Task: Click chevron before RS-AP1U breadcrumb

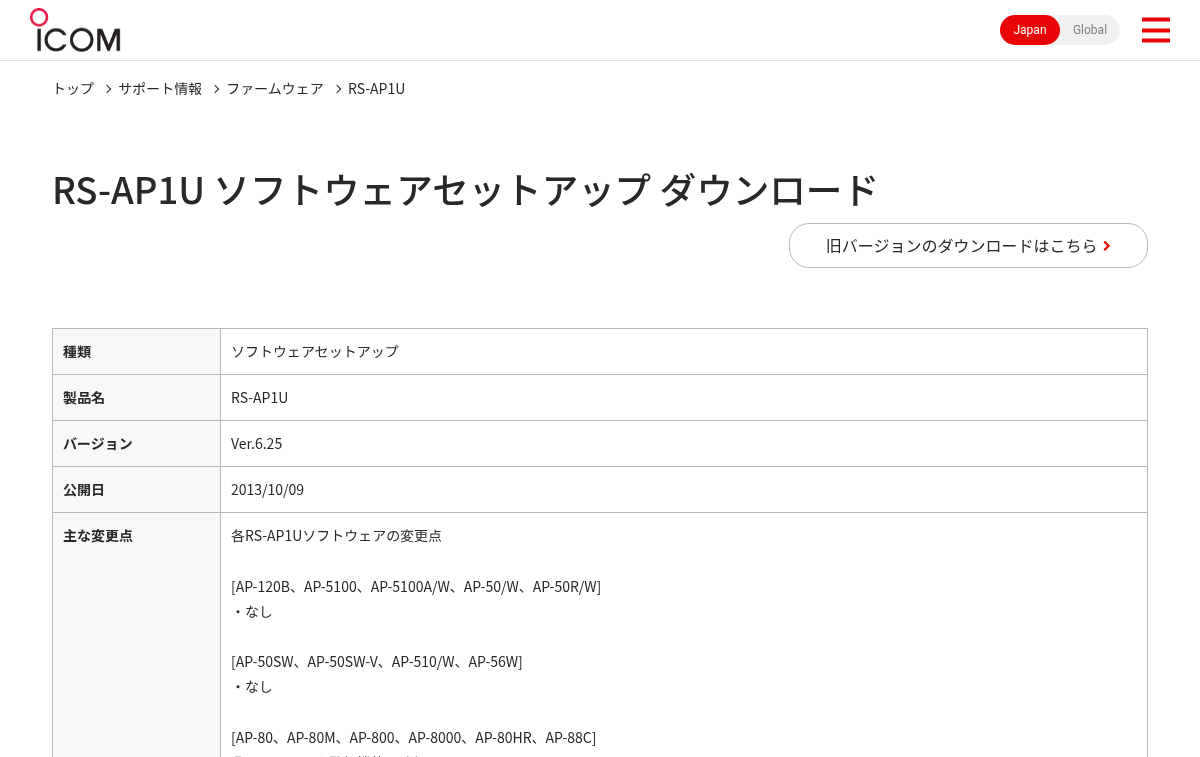Action: pyautogui.click(x=338, y=89)
